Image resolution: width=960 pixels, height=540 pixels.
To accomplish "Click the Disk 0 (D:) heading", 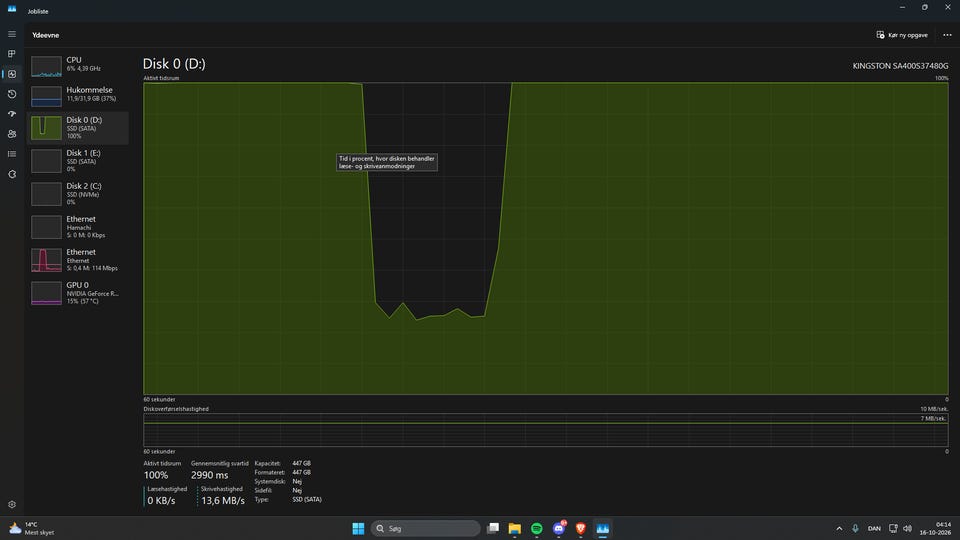I will (x=174, y=64).
